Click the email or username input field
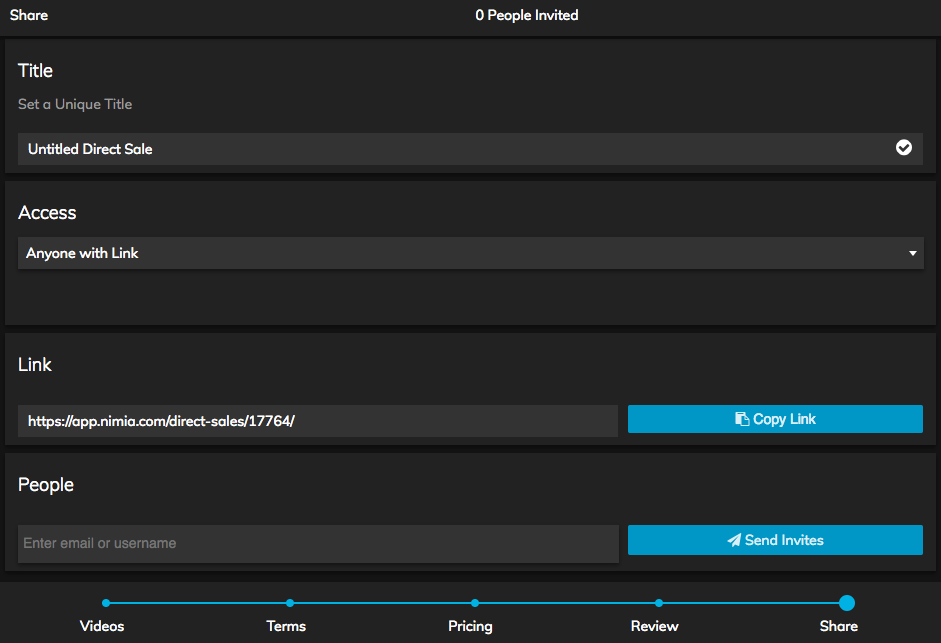Screen dimensions: 941x643 (x=318, y=543)
